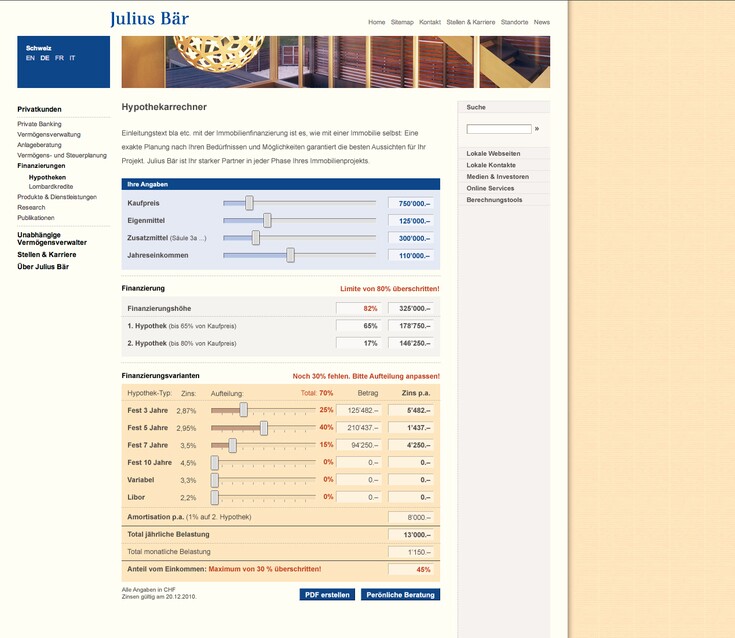Click the Zusatzmittel slider handle
Viewport: 735px width, 638px height.
(x=255, y=238)
